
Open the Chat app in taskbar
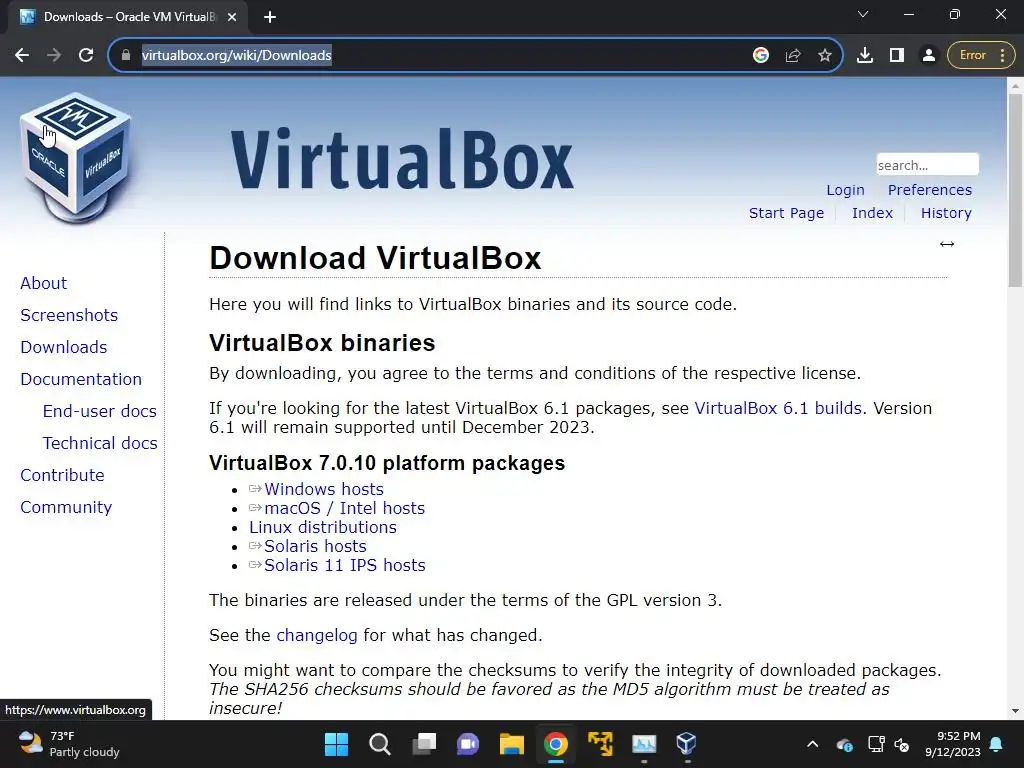tap(468, 744)
